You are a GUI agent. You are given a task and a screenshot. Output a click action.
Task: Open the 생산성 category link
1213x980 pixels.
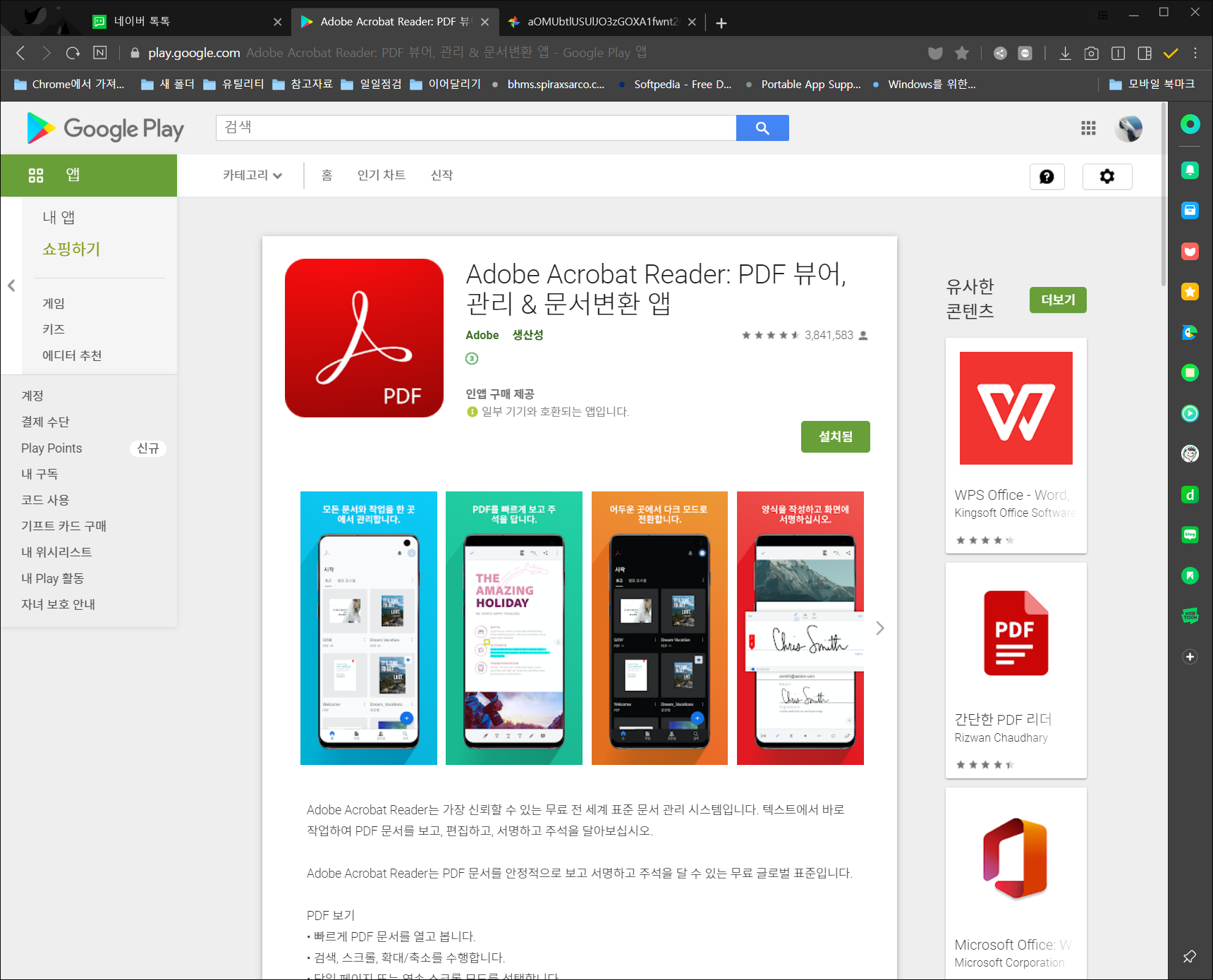pyautogui.click(x=528, y=335)
